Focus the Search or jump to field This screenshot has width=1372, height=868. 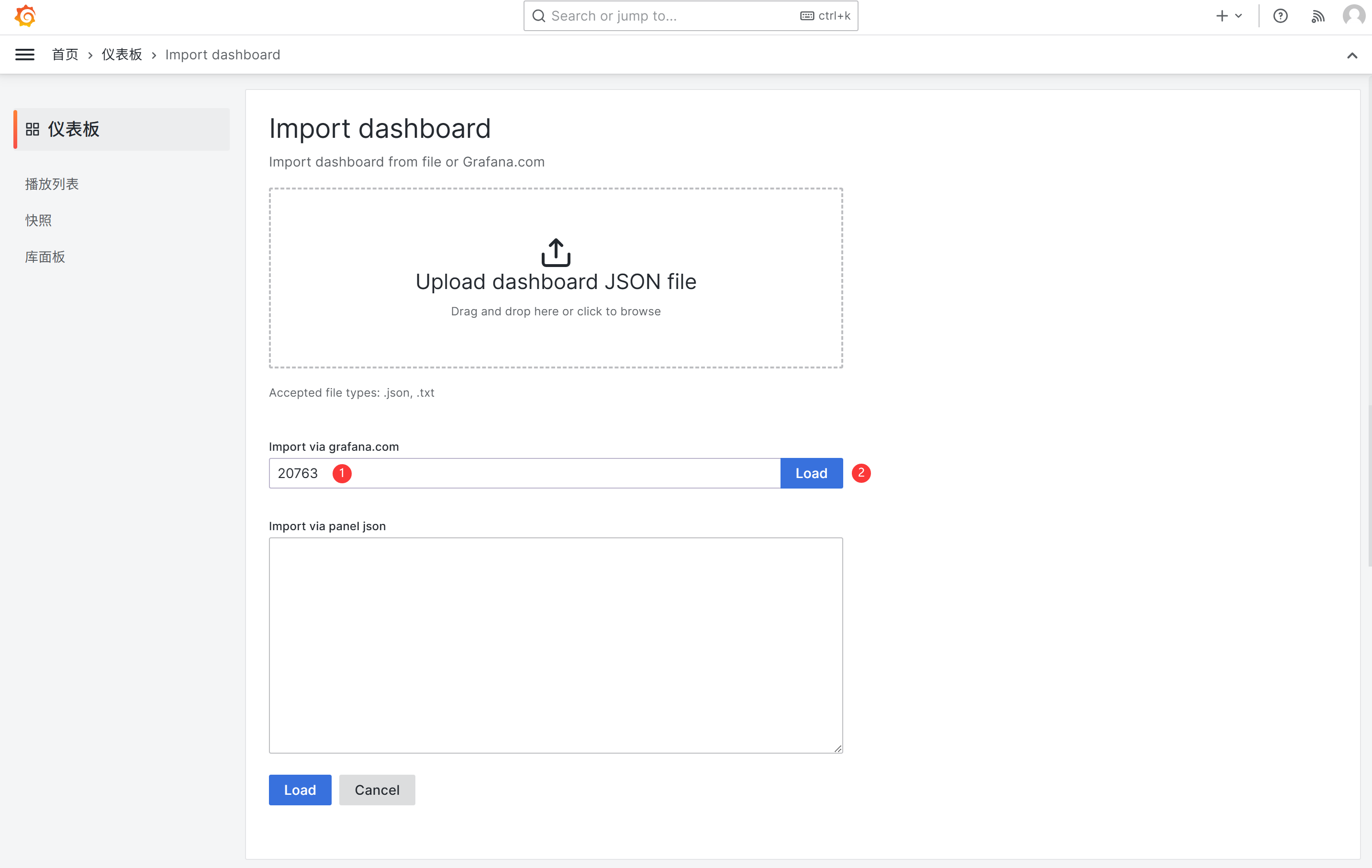[x=691, y=16]
